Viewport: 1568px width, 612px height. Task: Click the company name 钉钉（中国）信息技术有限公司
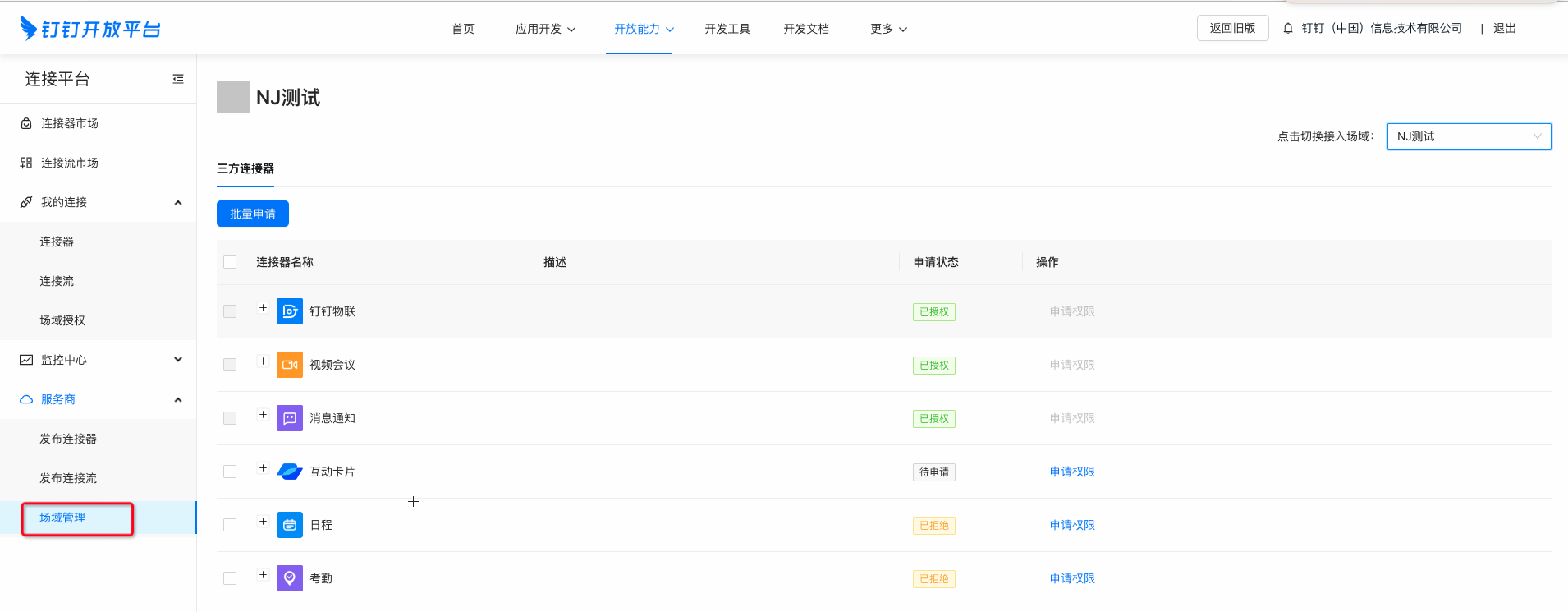point(1382,28)
